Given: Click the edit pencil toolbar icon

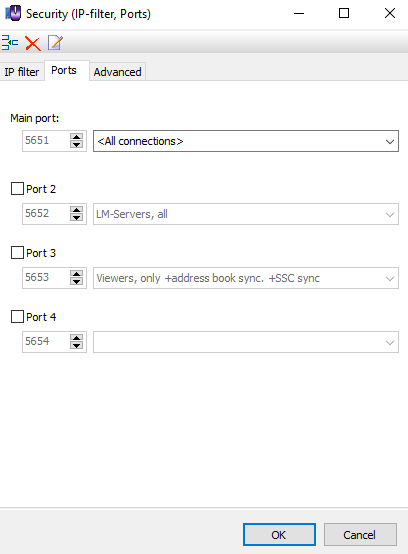Looking at the screenshot, I should (x=55, y=43).
